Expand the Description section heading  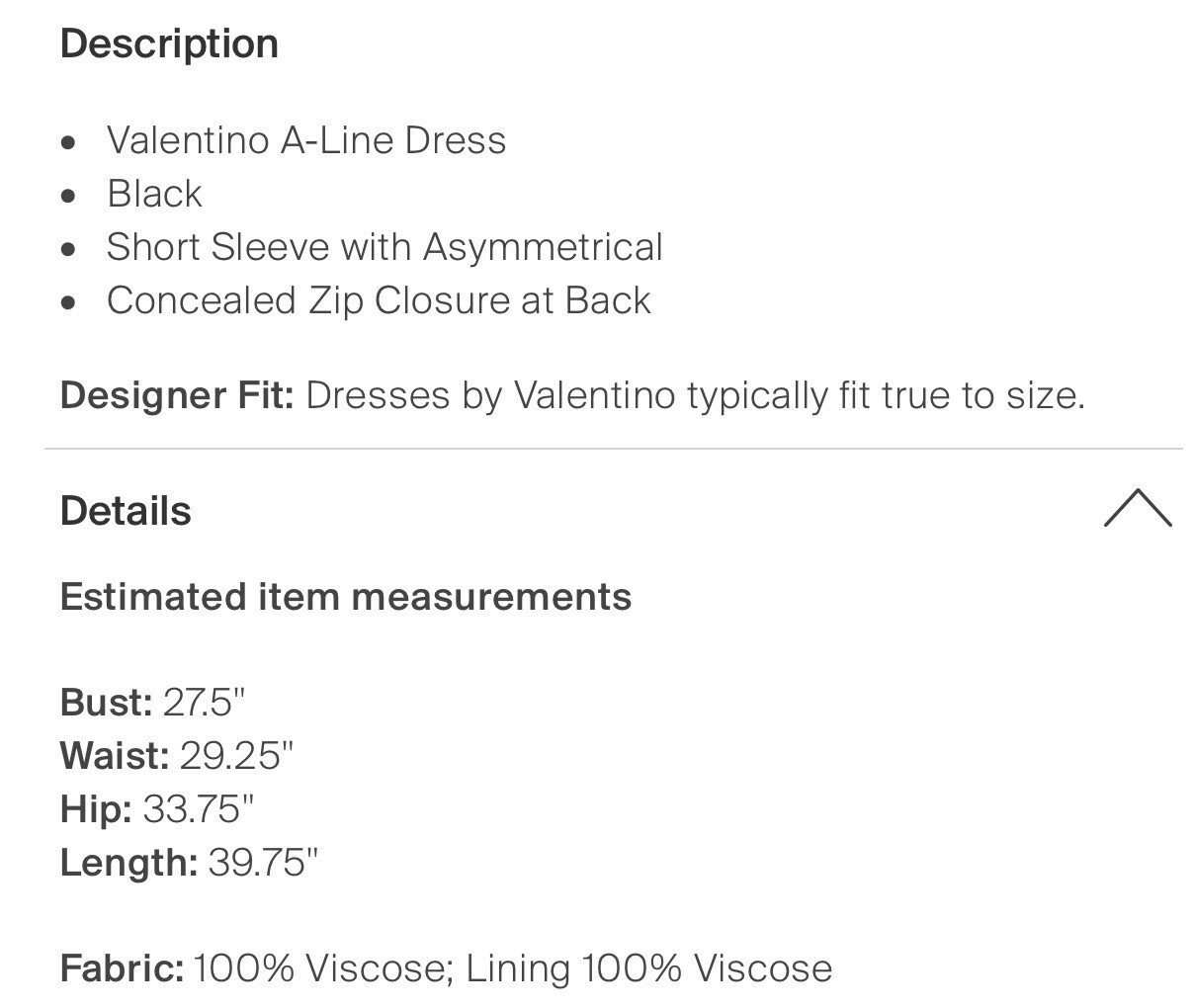169,43
